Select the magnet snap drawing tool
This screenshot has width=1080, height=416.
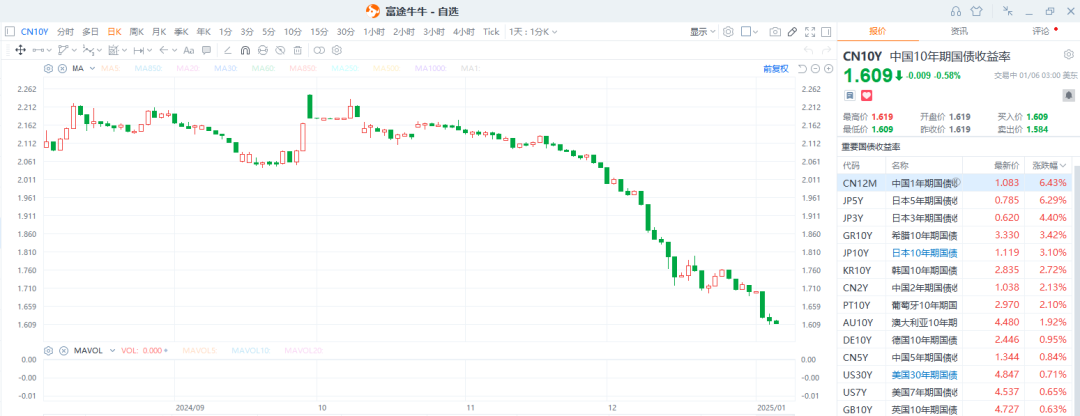[246, 49]
